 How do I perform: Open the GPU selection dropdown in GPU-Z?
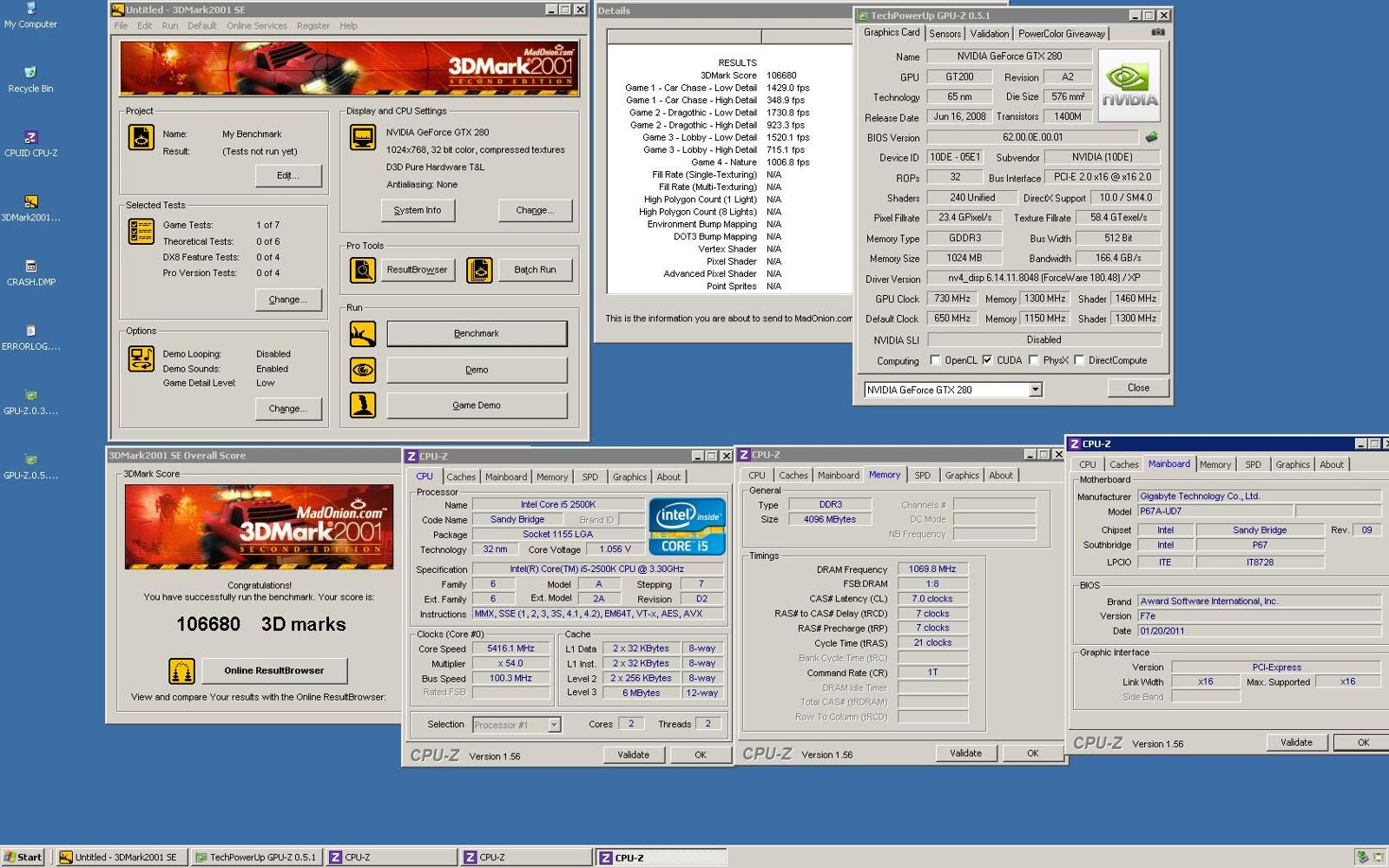(x=1035, y=390)
